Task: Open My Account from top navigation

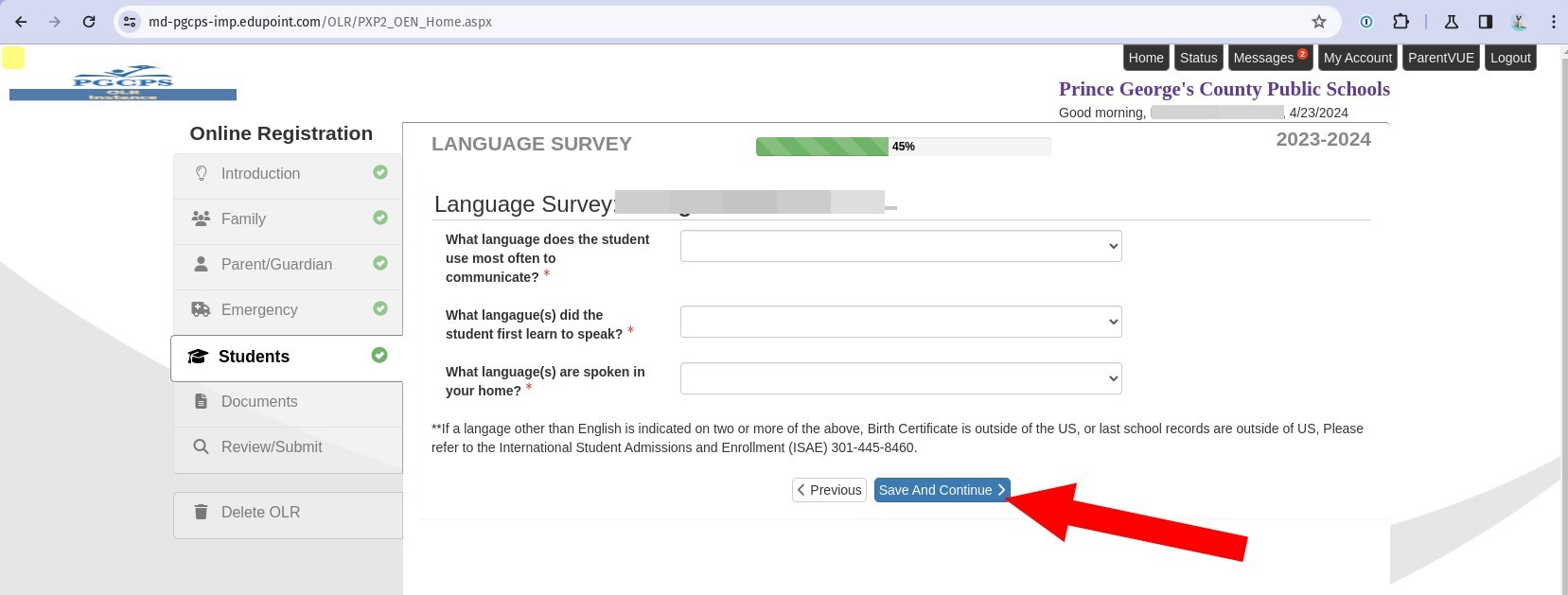Action: [1357, 58]
